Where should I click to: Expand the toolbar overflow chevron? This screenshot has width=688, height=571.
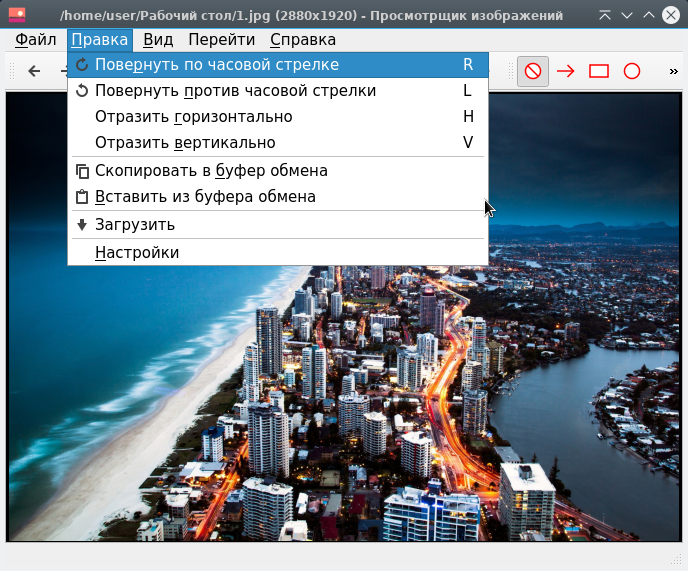pyautogui.click(x=673, y=71)
